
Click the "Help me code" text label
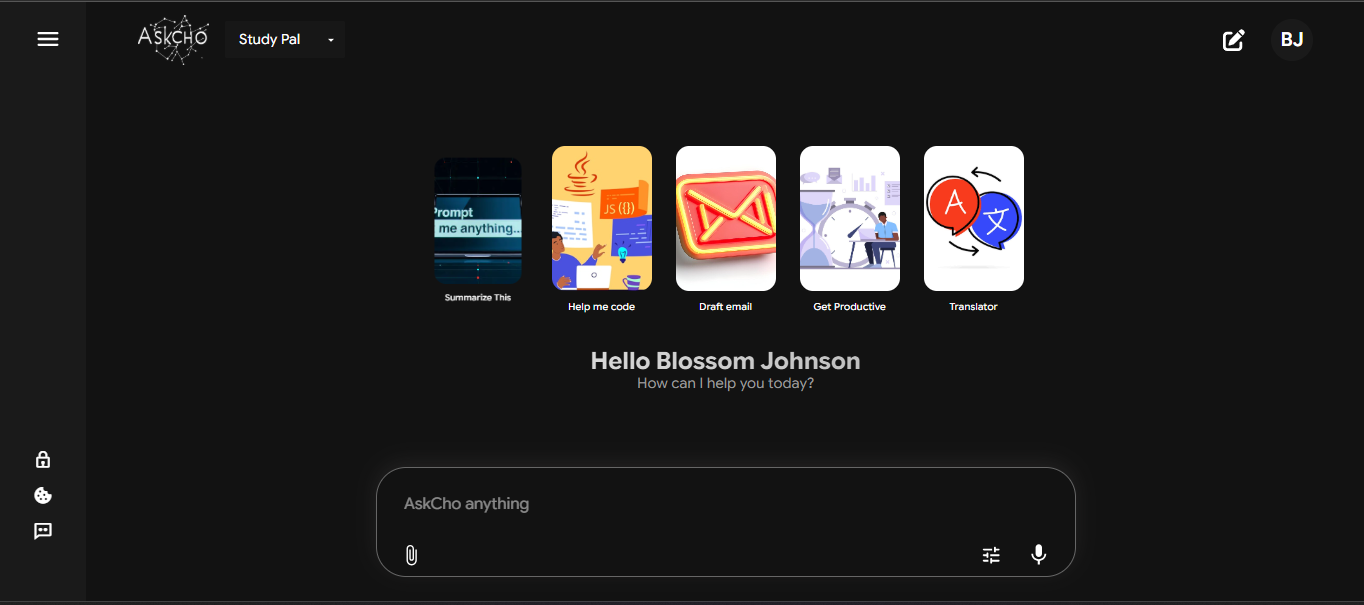(x=602, y=307)
